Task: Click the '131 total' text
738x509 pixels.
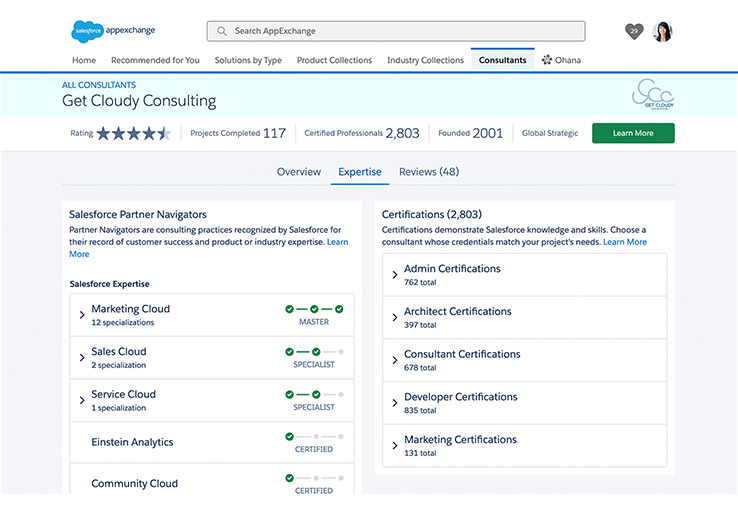Action: pyautogui.click(x=420, y=453)
